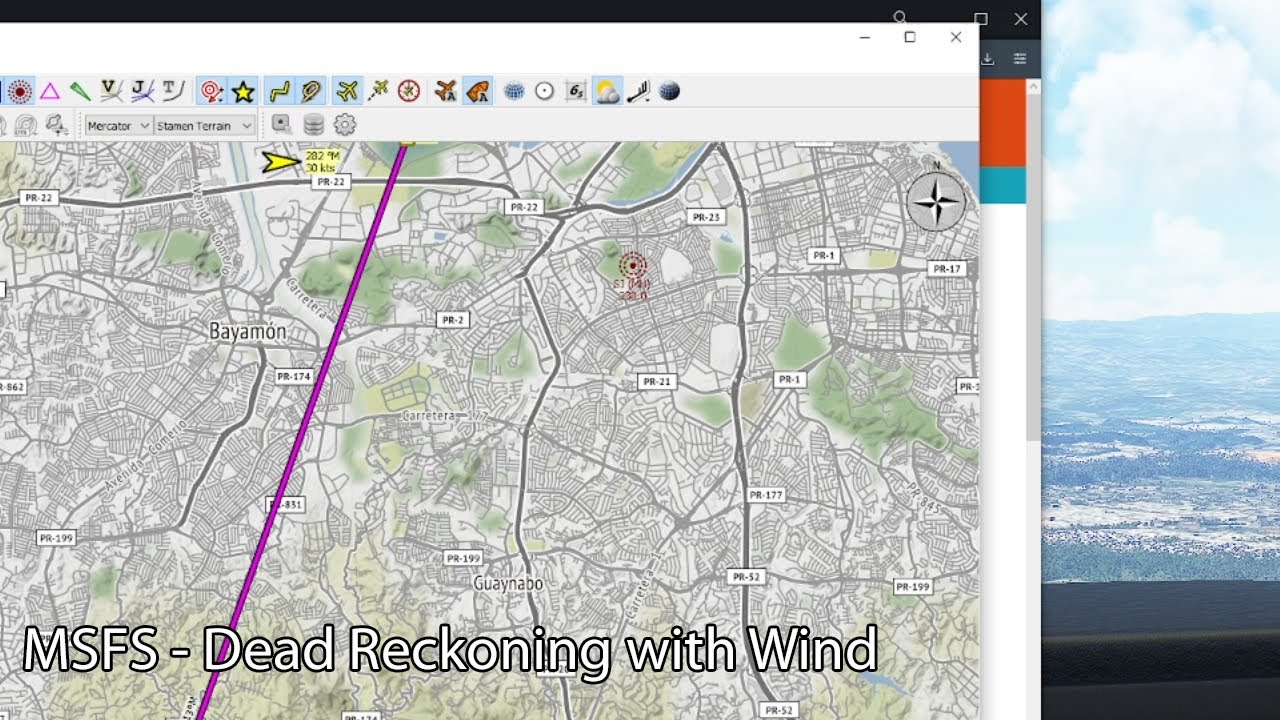Toggle the orange AI ship icon

point(477,92)
